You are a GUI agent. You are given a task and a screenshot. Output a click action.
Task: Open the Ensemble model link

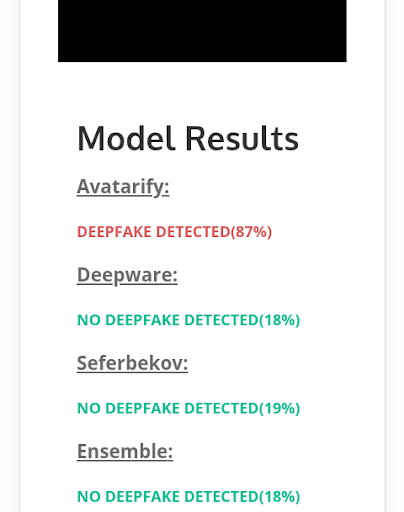click(x=125, y=451)
